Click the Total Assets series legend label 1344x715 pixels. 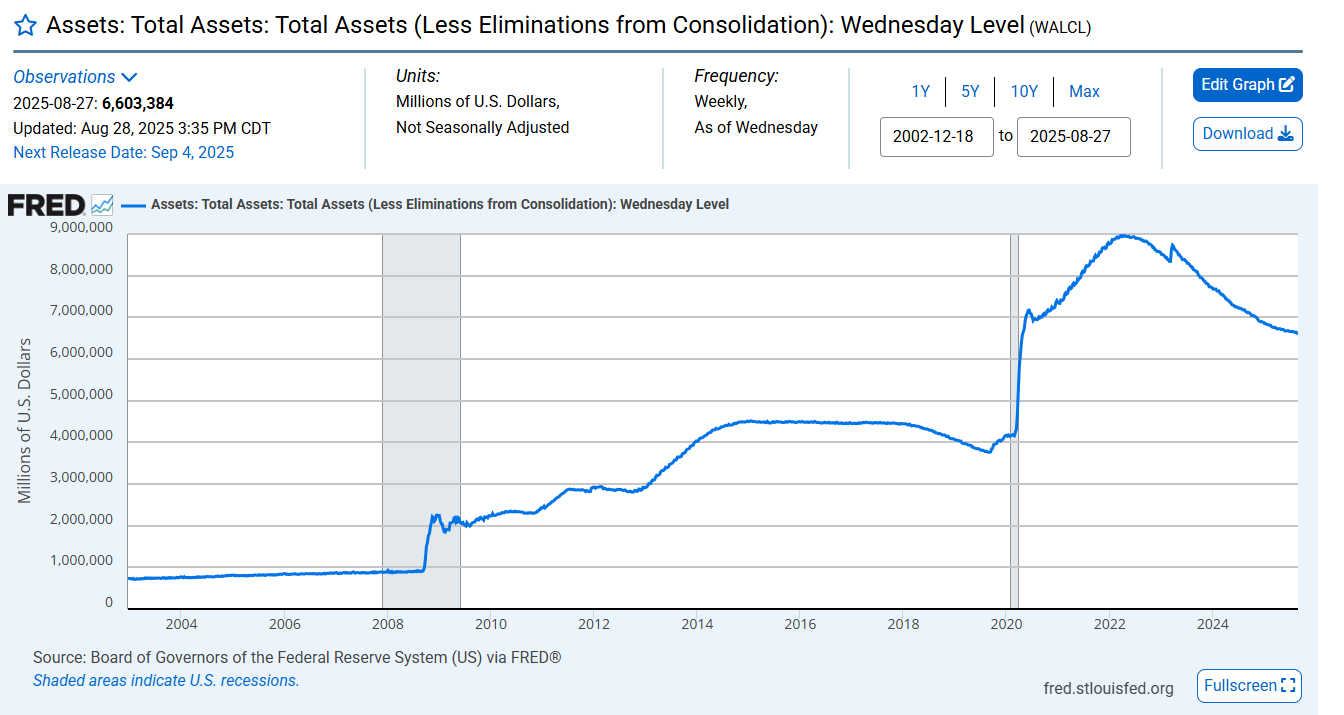[x=440, y=205]
